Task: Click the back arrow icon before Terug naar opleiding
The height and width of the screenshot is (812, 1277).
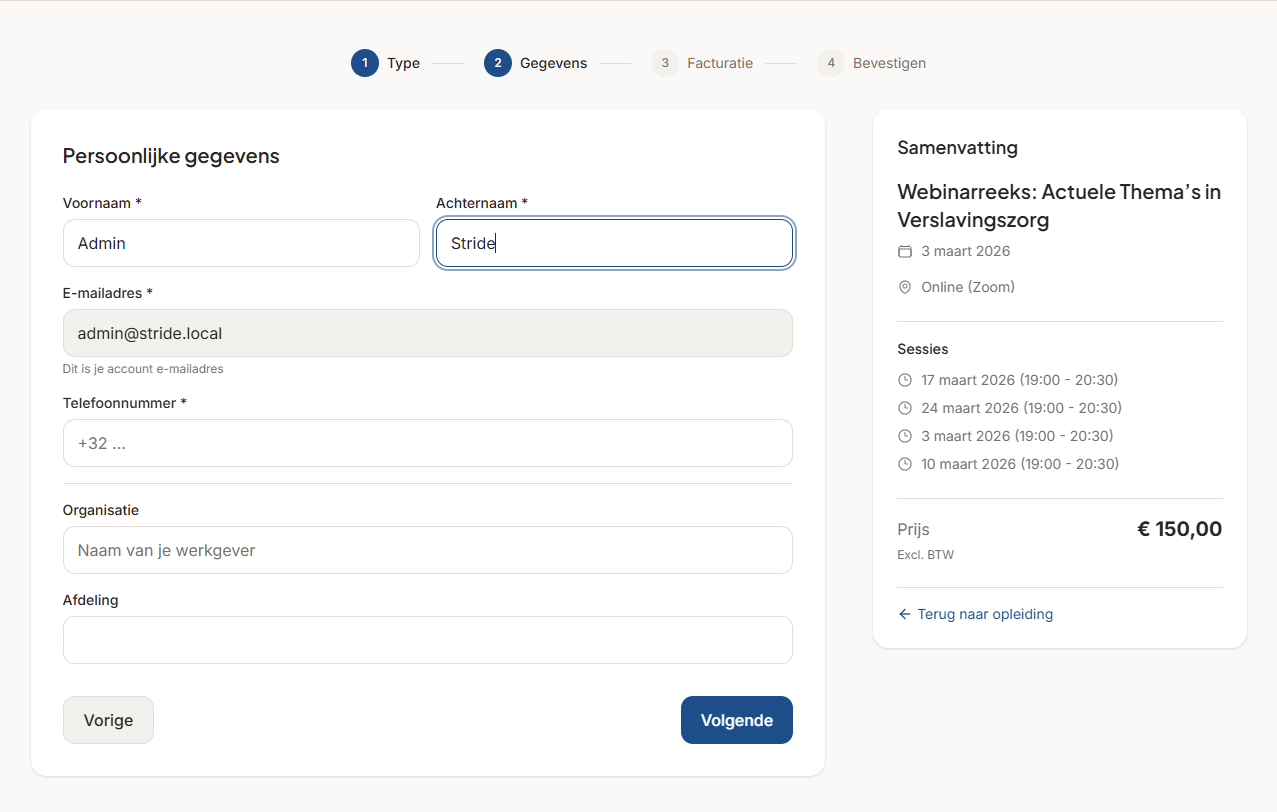Action: (905, 614)
